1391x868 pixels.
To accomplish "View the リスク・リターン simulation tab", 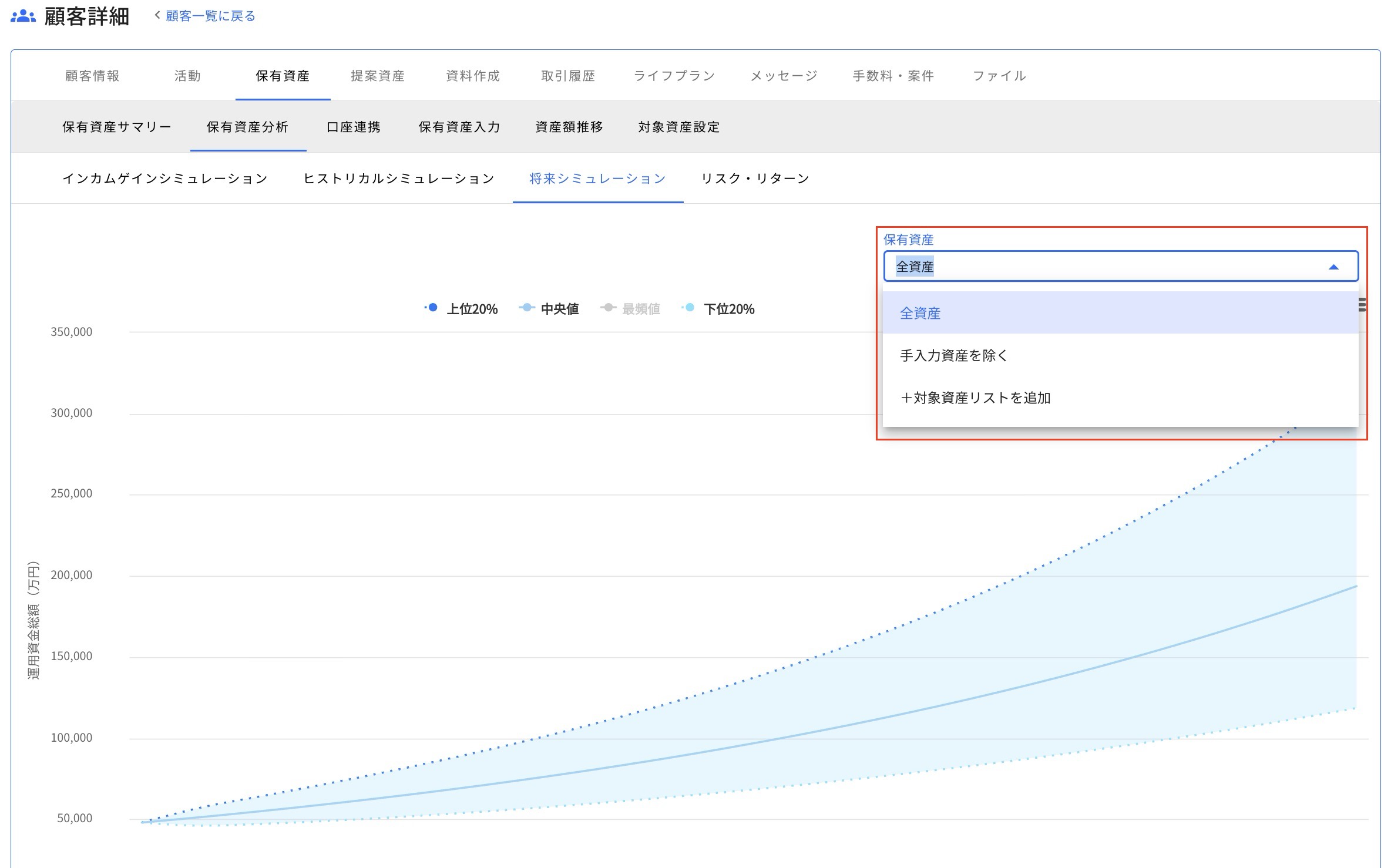I will [x=756, y=178].
